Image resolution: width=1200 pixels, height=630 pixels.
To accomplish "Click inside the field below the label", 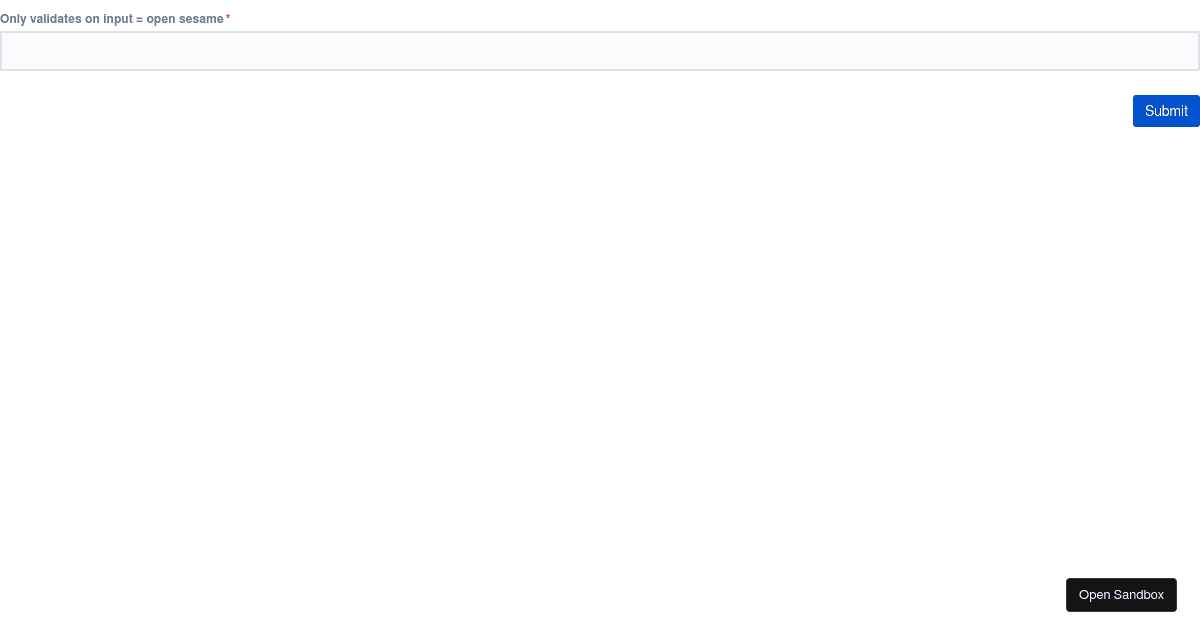I will click(x=600, y=51).
